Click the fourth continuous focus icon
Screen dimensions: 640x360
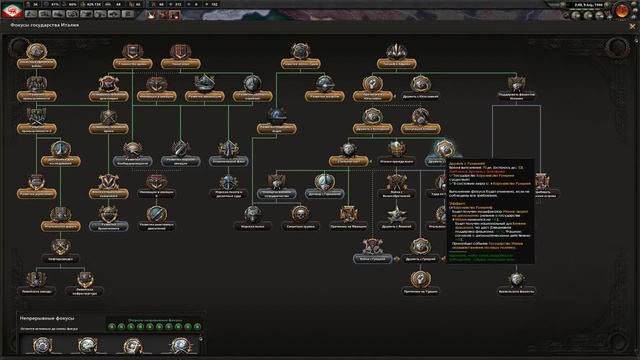click(x=180, y=345)
